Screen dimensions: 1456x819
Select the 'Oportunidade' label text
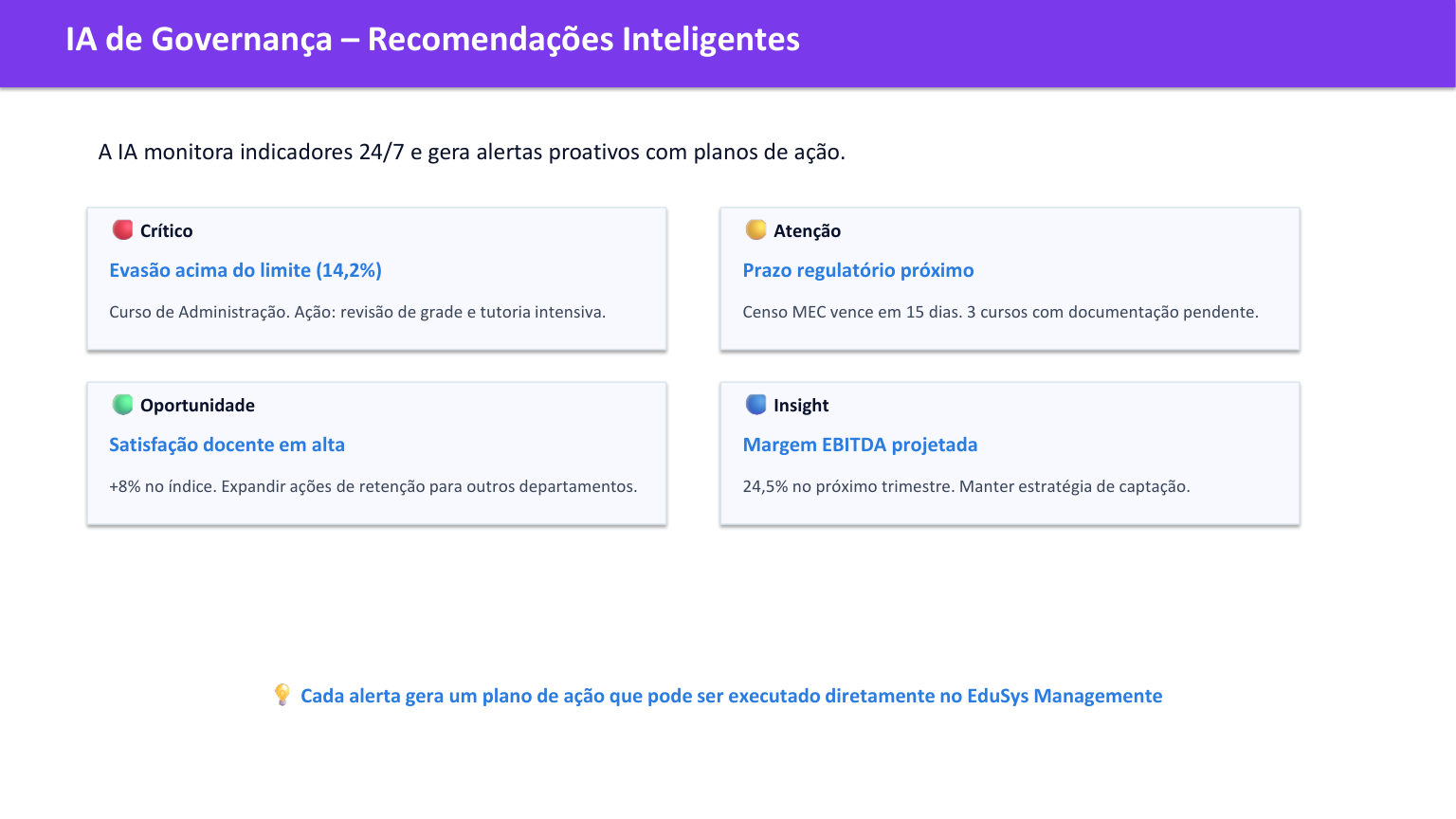197,405
